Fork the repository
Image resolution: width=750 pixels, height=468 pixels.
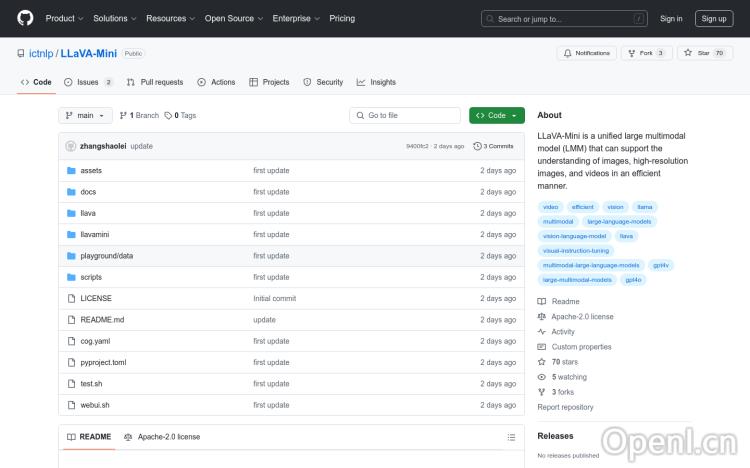[x=646, y=53]
